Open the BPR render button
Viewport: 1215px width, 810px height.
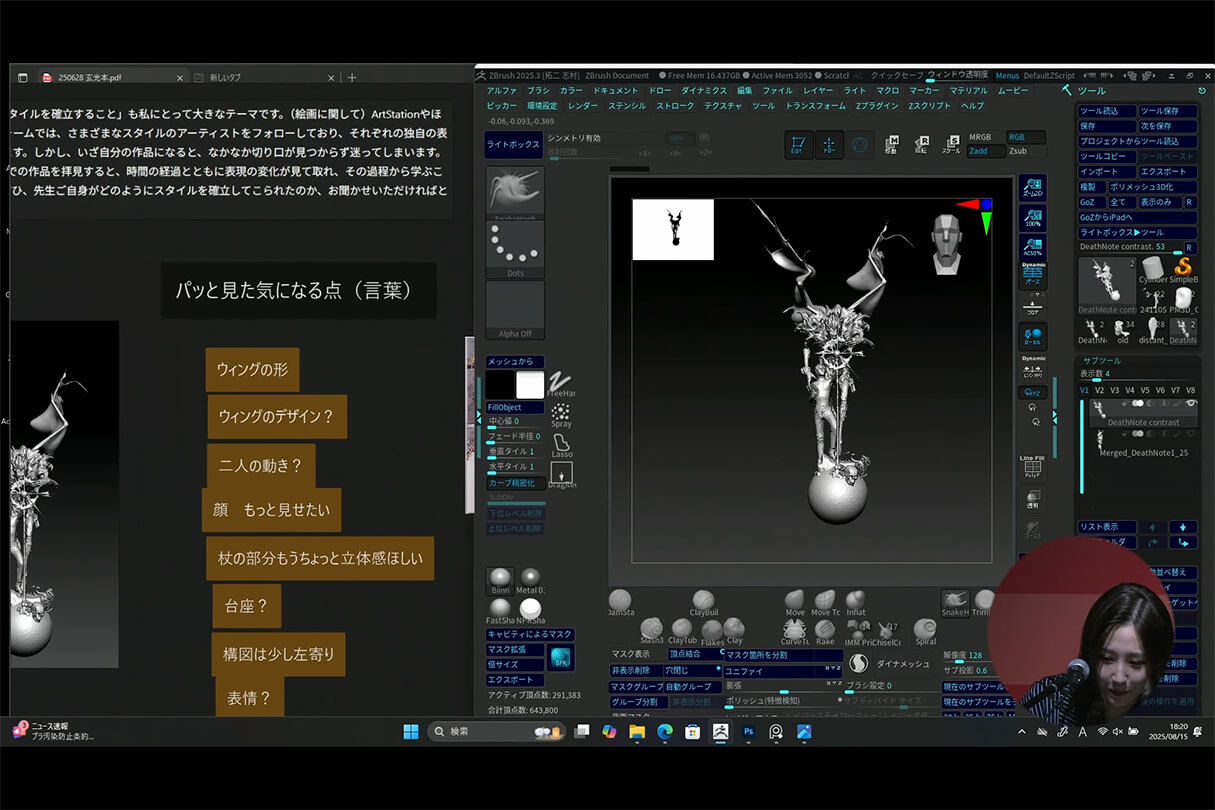561,655
